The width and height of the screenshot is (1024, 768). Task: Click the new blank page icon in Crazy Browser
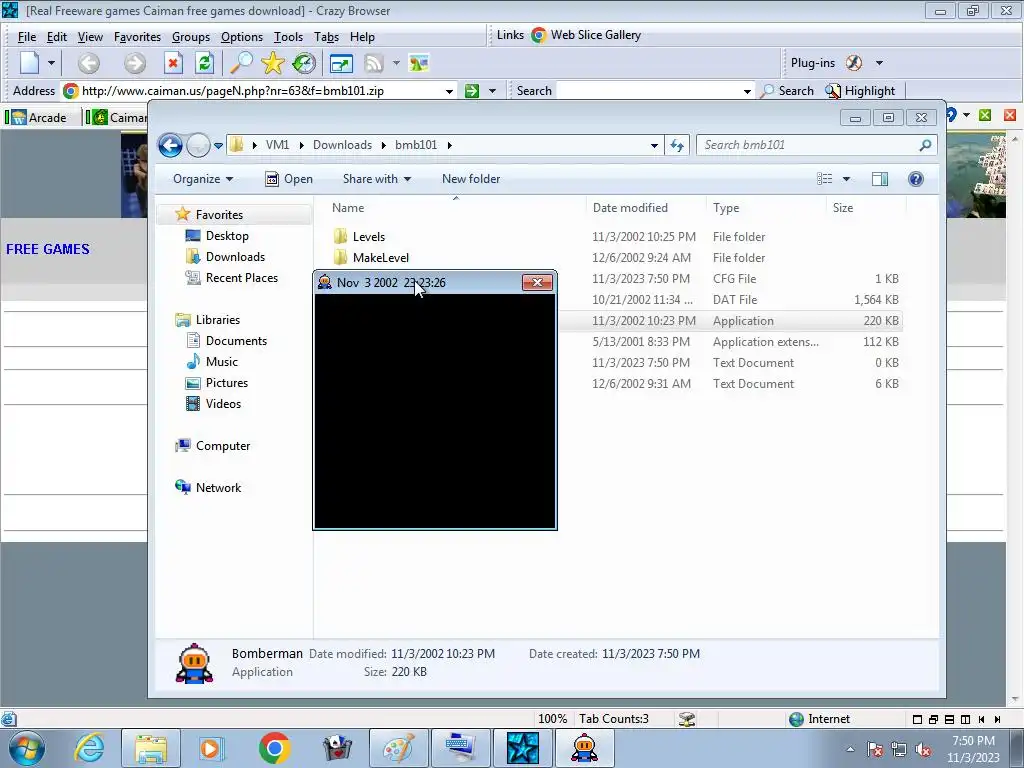click(29, 63)
